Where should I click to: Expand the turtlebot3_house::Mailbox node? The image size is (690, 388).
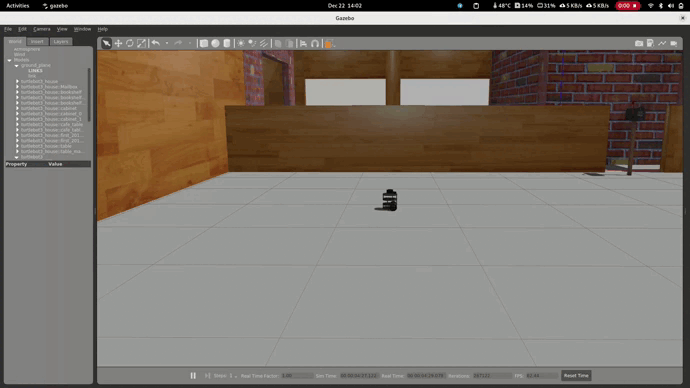(17, 87)
